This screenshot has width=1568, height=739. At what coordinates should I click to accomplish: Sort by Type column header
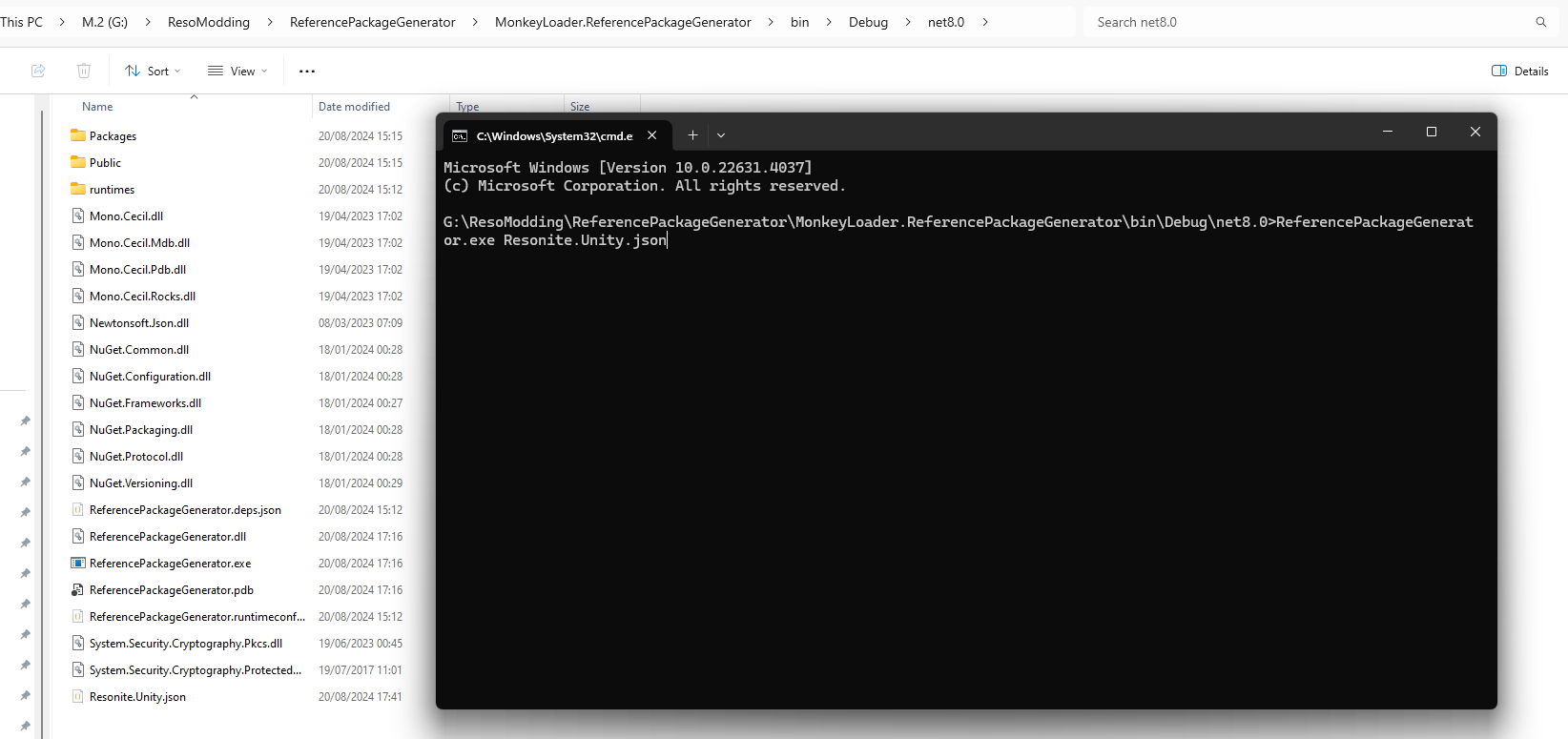tap(467, 107)
